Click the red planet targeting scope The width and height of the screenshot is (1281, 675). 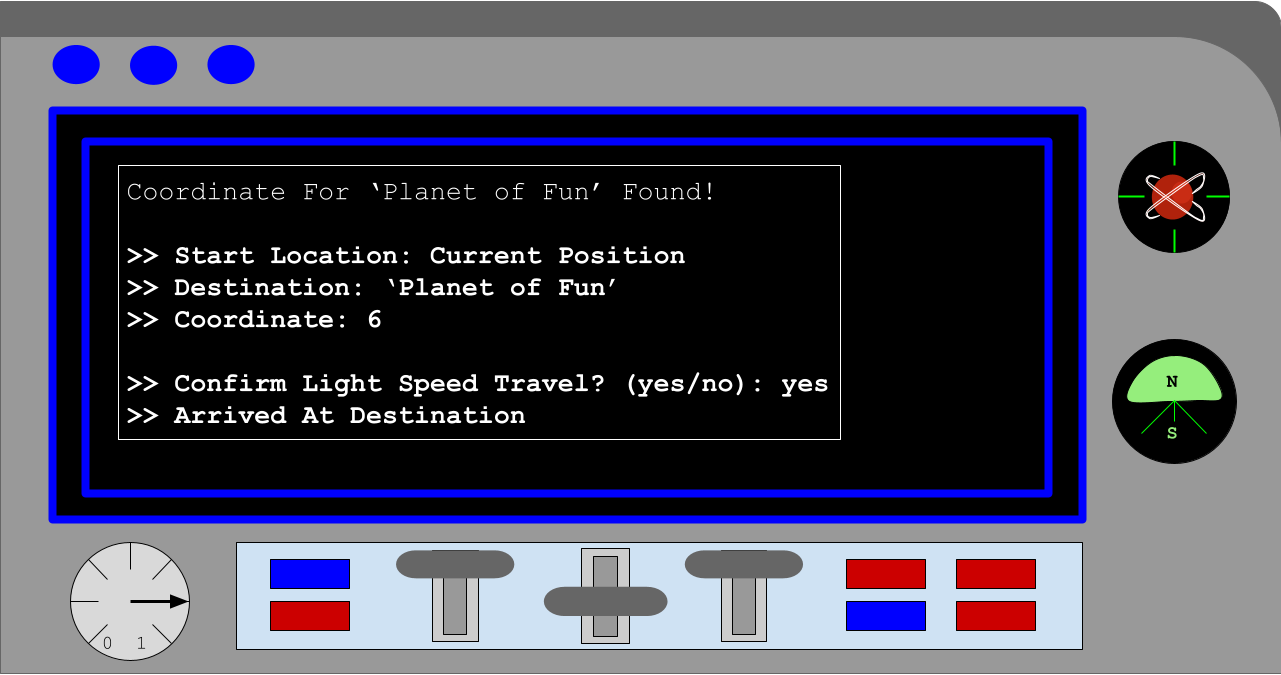point(1173,197)
